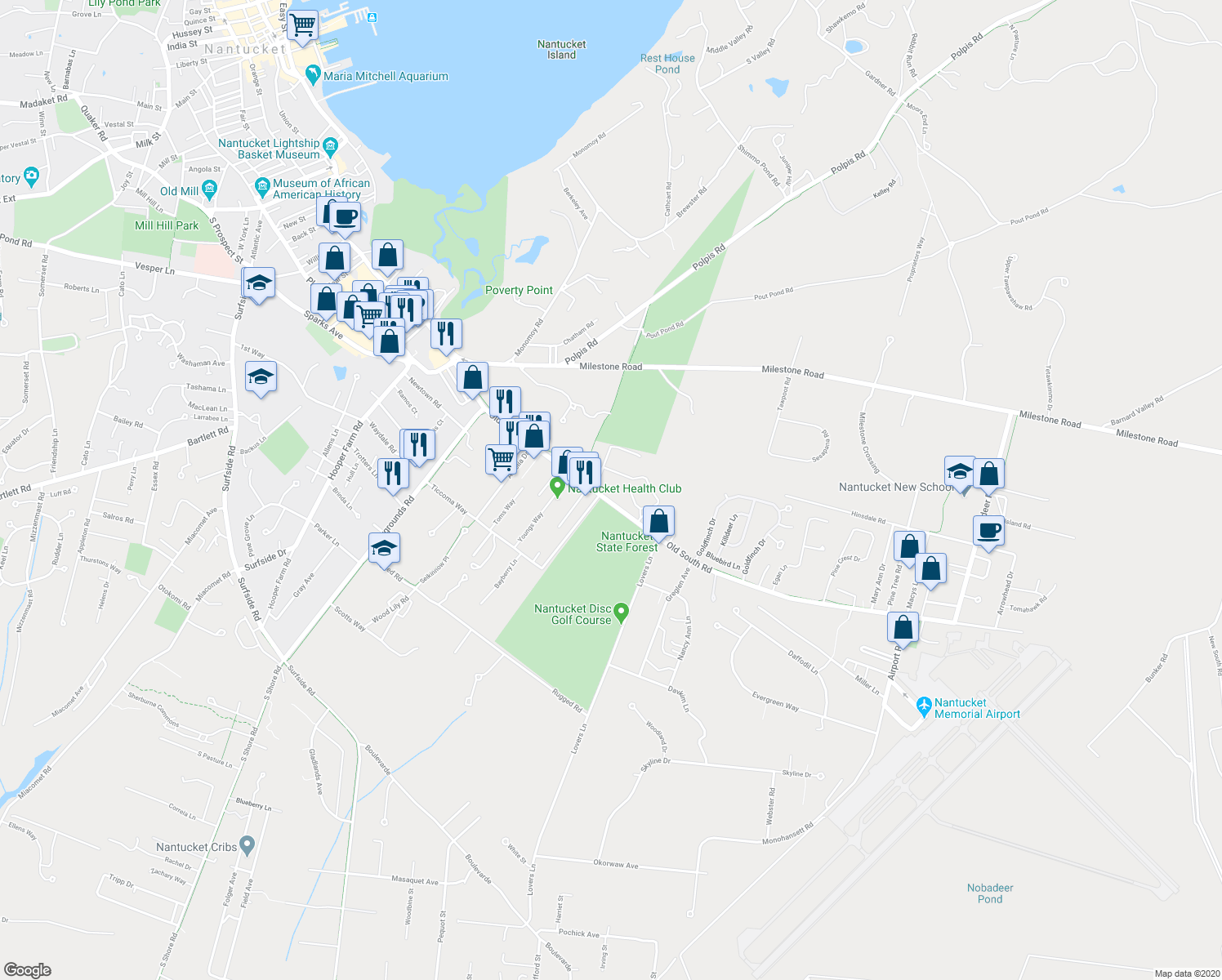Click the Masaquet Ave street label

pyautogui.click(x=415, y=881)
